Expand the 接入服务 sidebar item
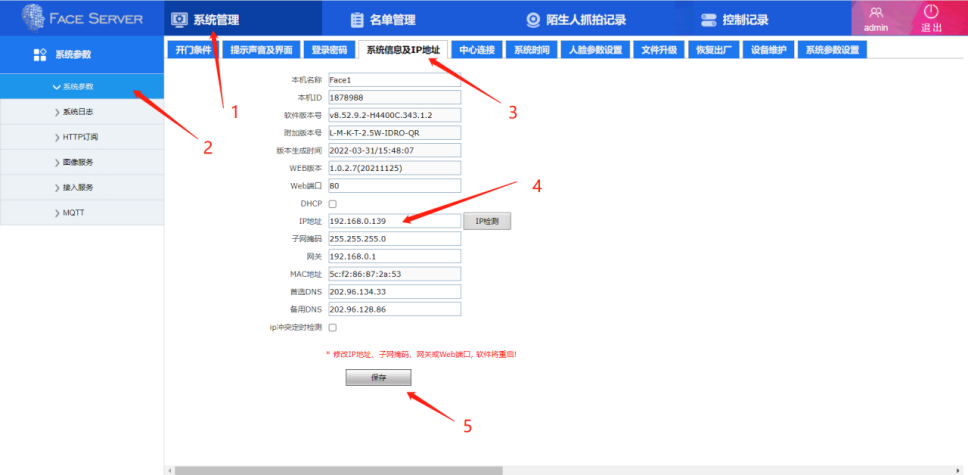 82,187
